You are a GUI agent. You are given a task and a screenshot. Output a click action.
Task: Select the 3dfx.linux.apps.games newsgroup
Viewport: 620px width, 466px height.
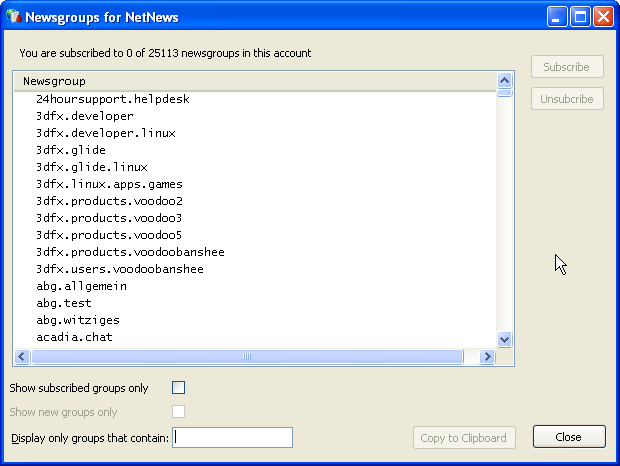(109, 184)
